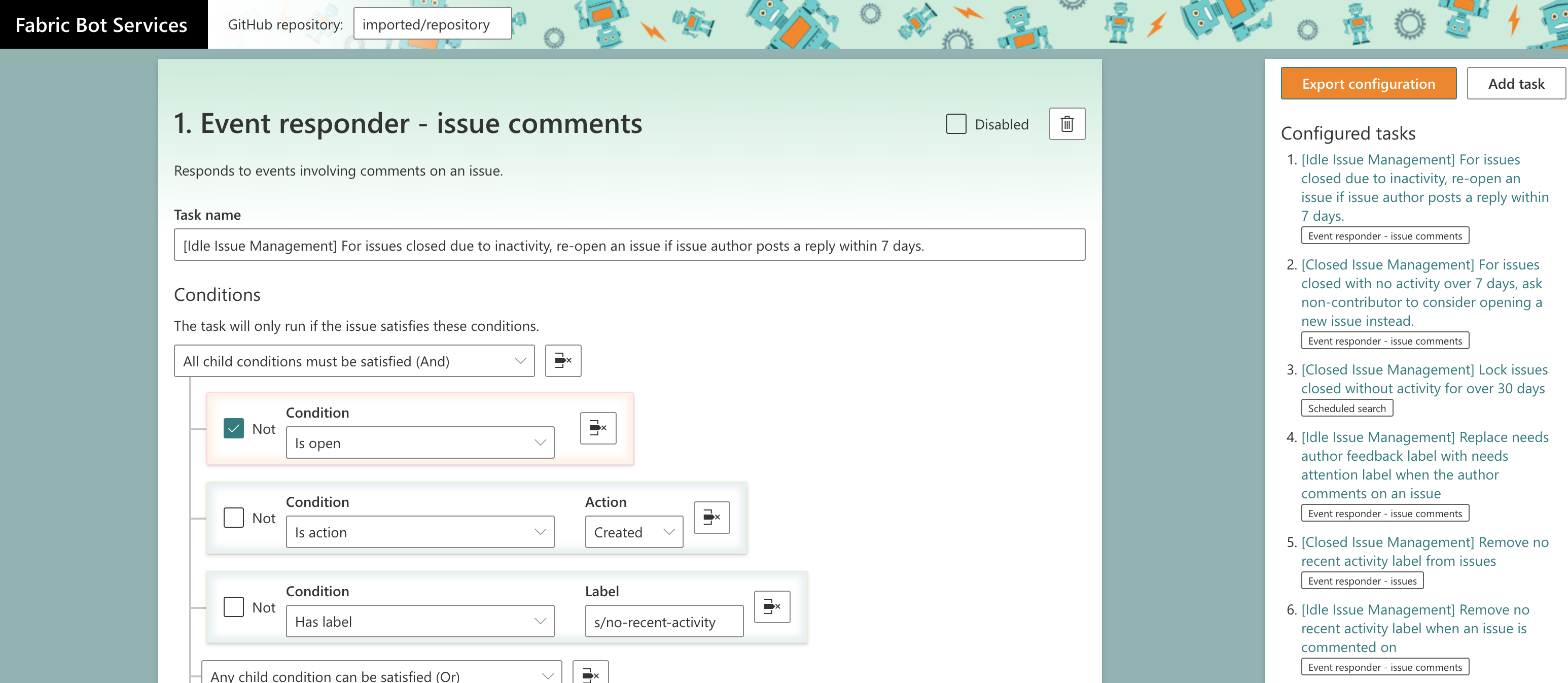Viewport: 1568px width, 683px height.
Task: Open the 'All child conditions' And dropdown
Action: click(x=353, y=361)
